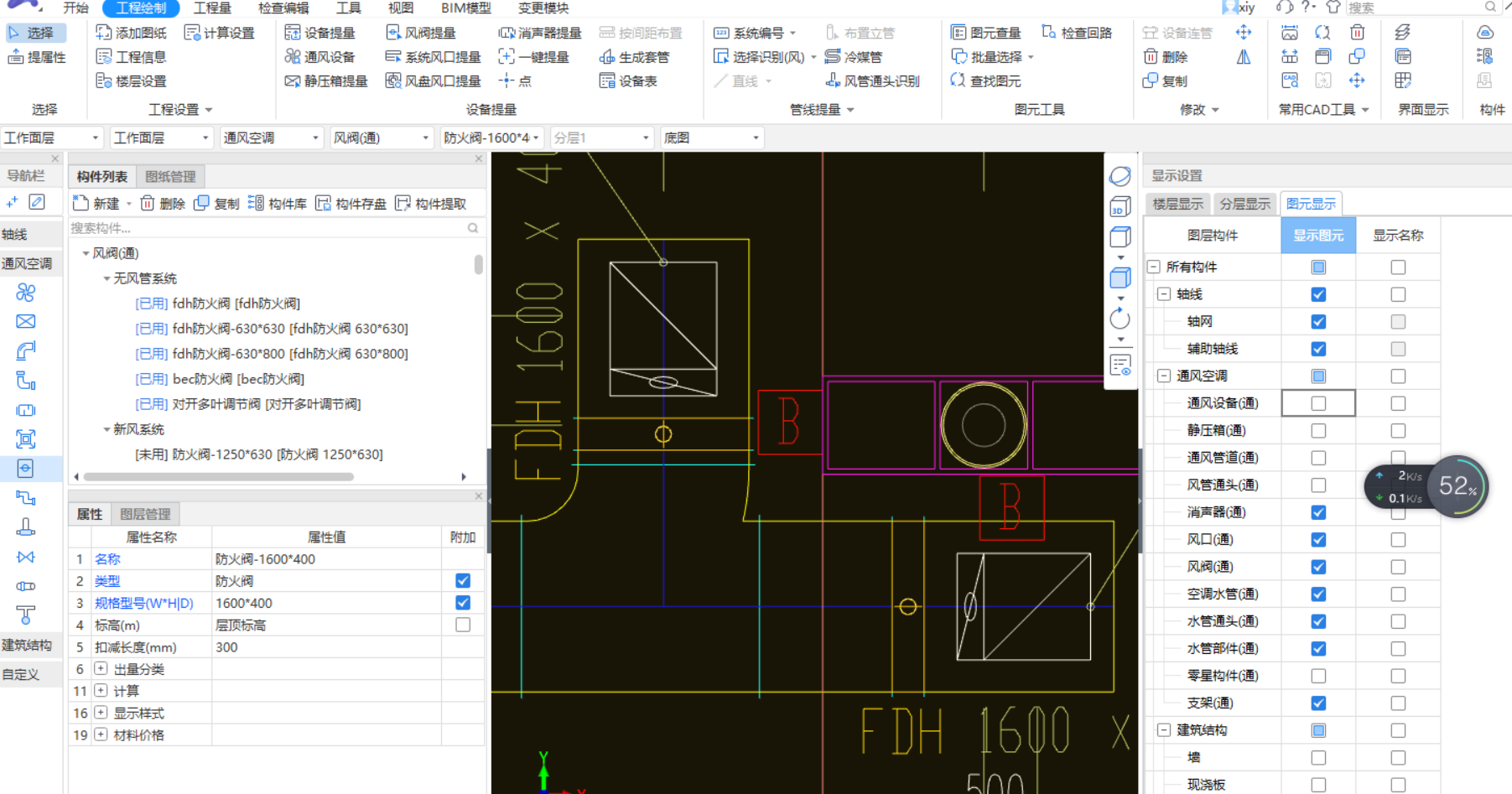Activate the 风阀提量 tool
Screen dimensions: 1512x794
[421, 33]
